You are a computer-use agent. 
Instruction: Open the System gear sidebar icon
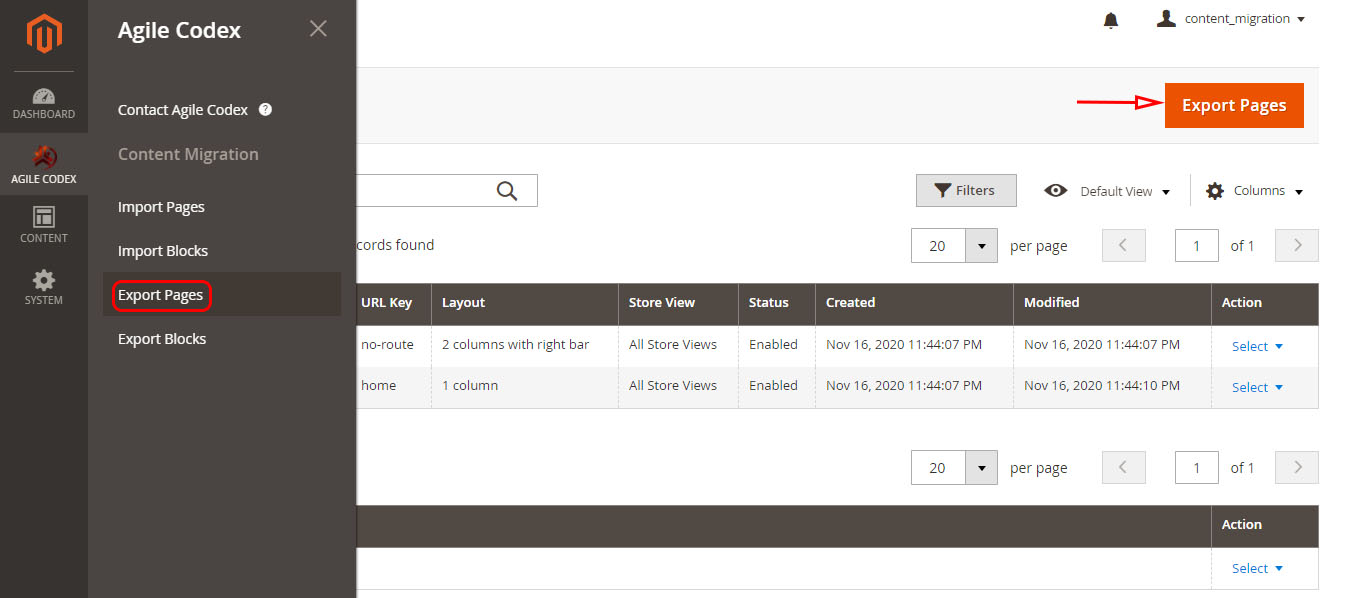point(44,286)
